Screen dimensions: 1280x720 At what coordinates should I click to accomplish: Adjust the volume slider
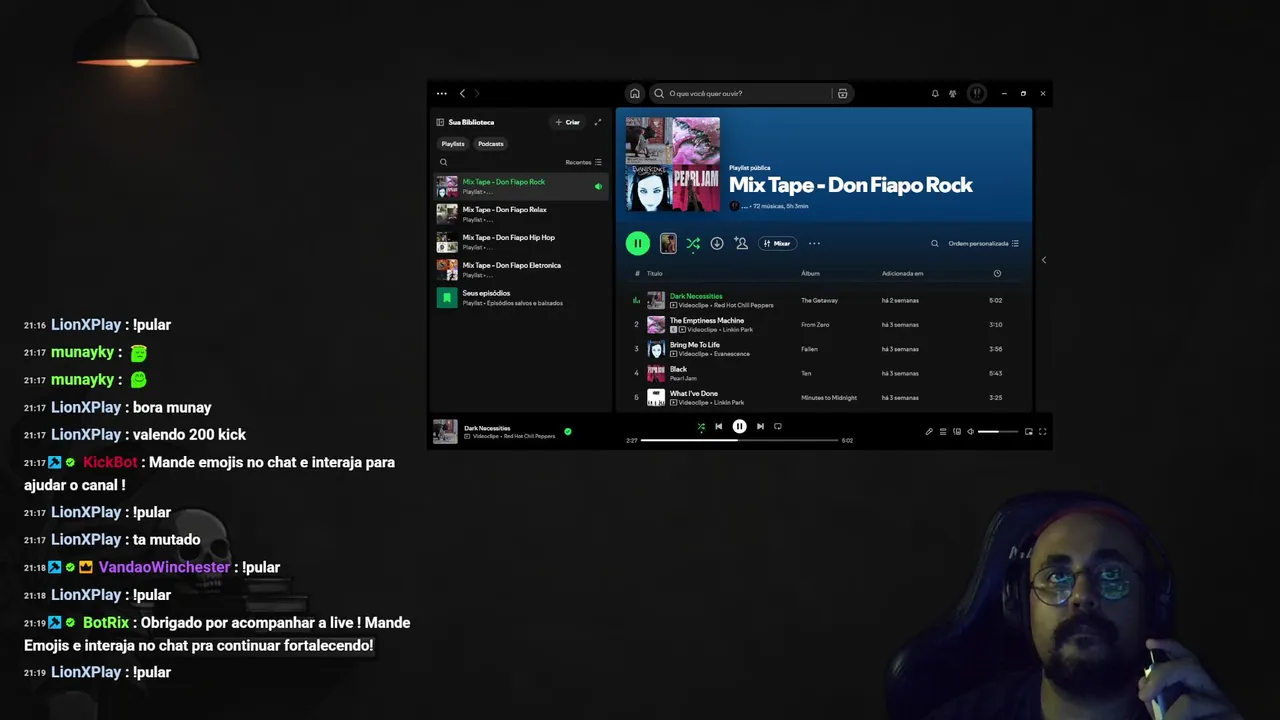pos(998,432)
